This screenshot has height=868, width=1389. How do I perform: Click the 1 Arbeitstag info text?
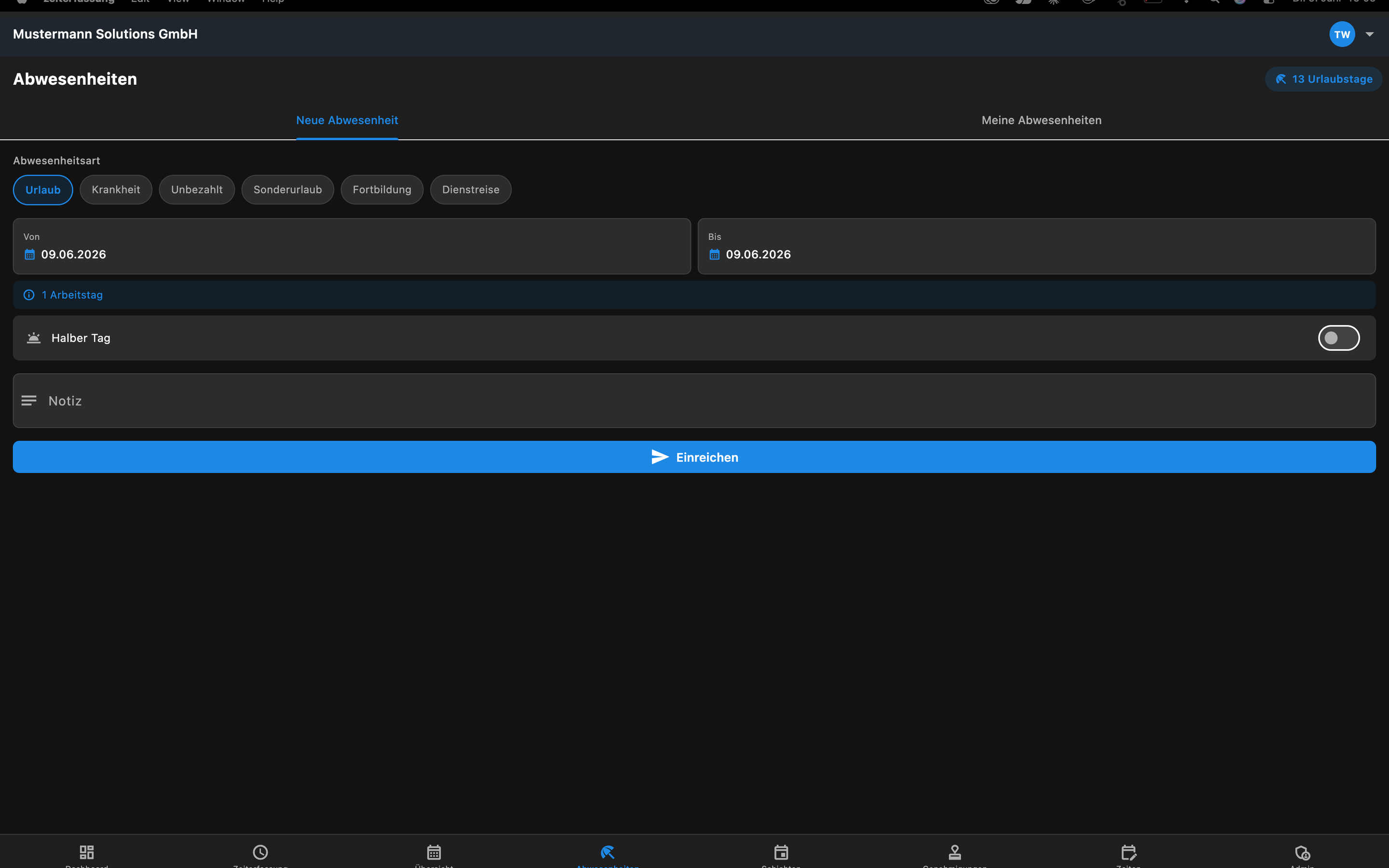point(72,295)
